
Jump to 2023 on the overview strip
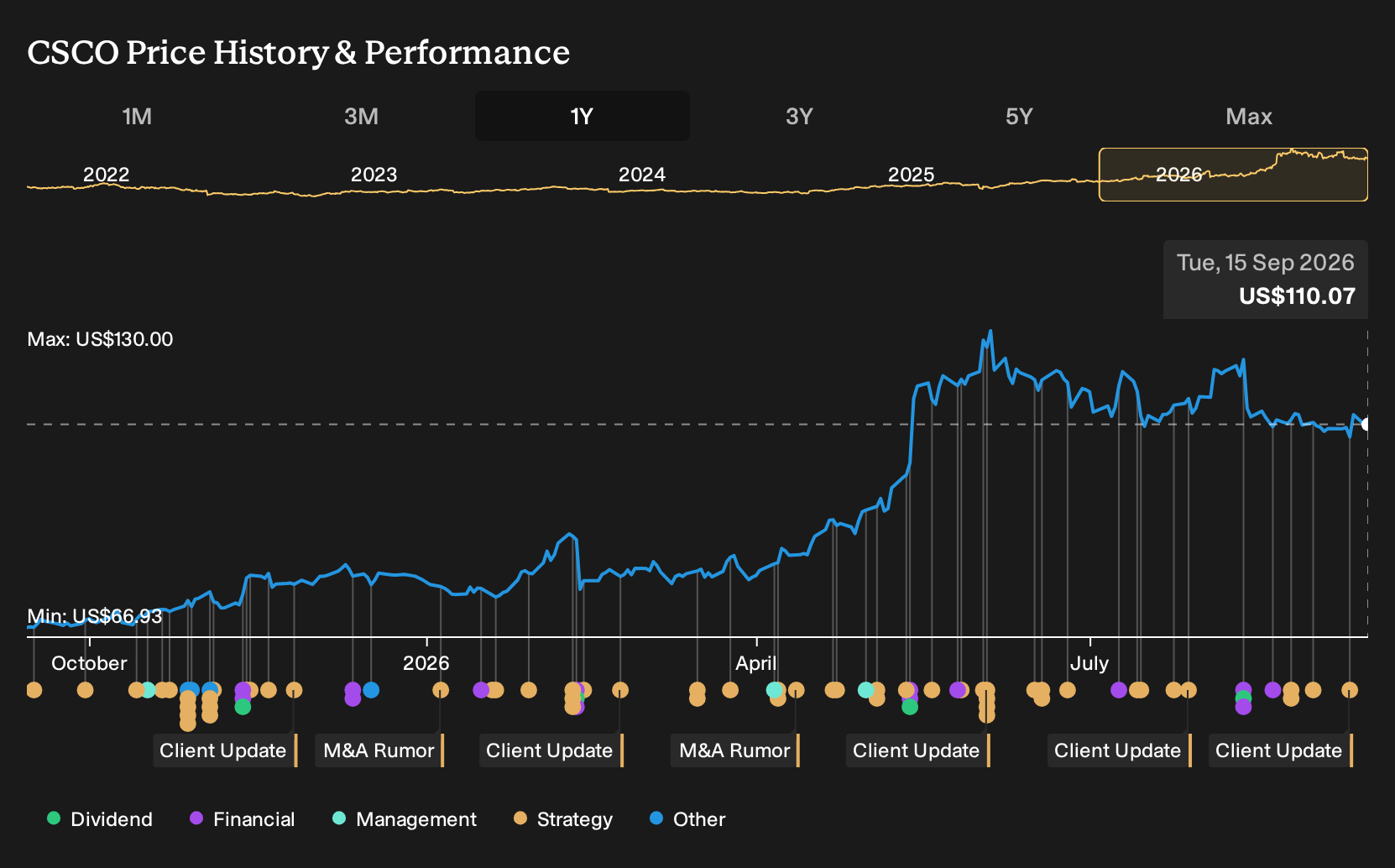[x=374, y=175]
